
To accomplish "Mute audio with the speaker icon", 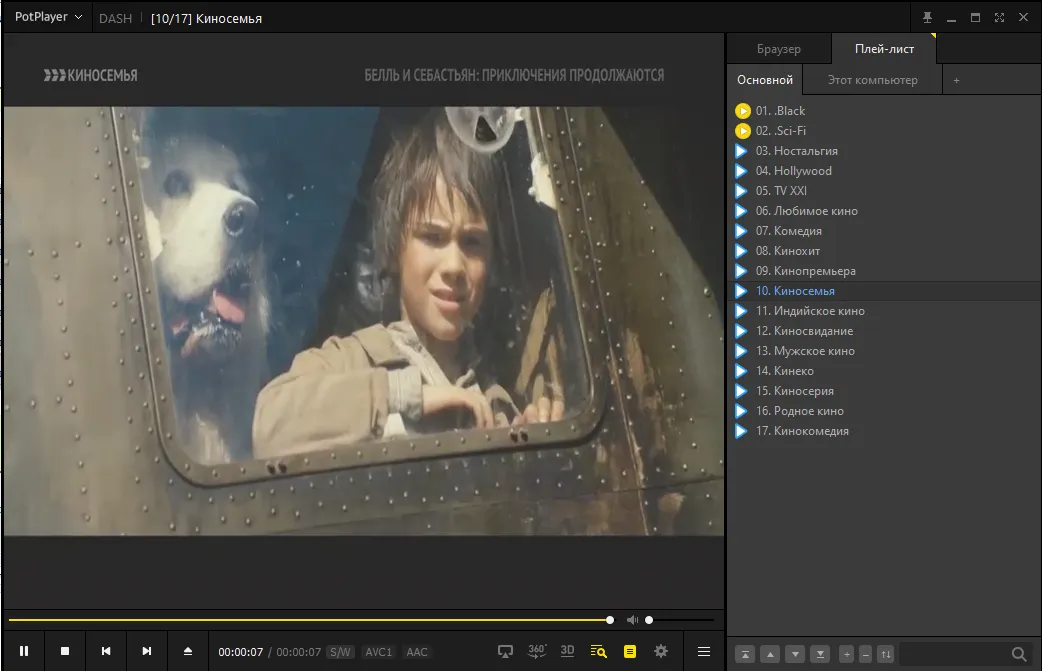I will pyautogui.click(x=632, y=620).
